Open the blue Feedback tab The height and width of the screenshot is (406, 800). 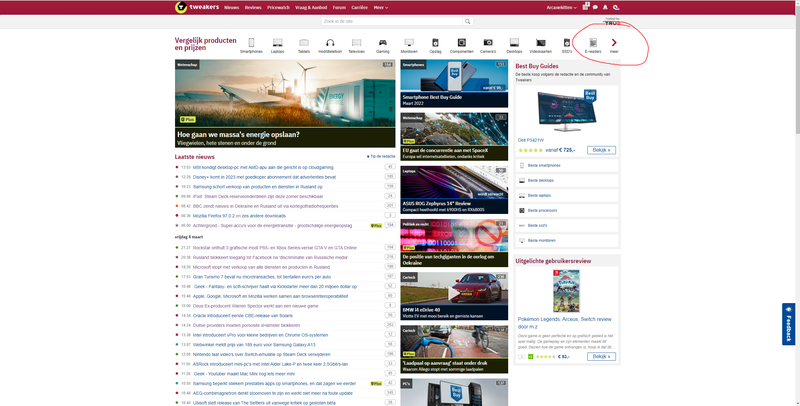pos(788,324)
